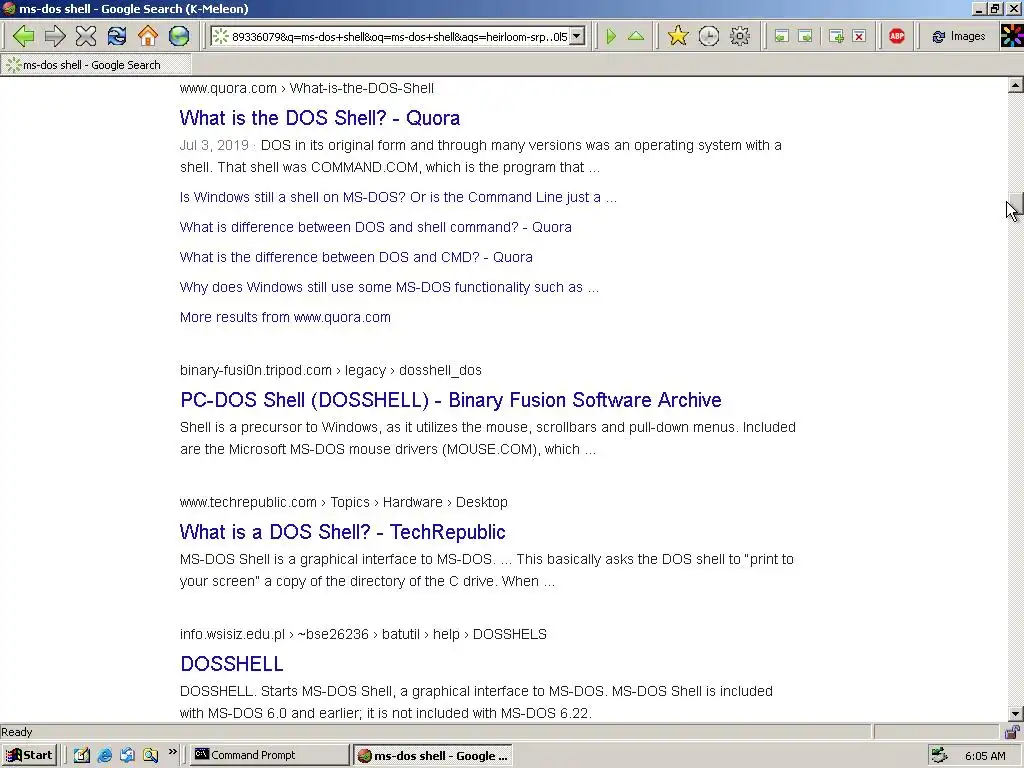Click the vertical scrollbar thumb
1024x768 pixels.
point(1016,205)
